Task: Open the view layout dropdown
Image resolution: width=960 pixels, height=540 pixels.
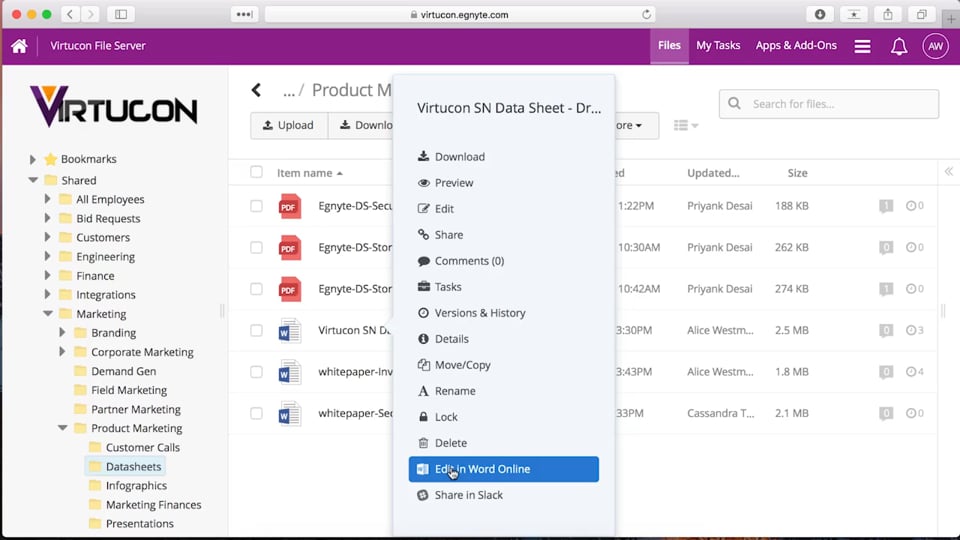Action: coord(686,126)
